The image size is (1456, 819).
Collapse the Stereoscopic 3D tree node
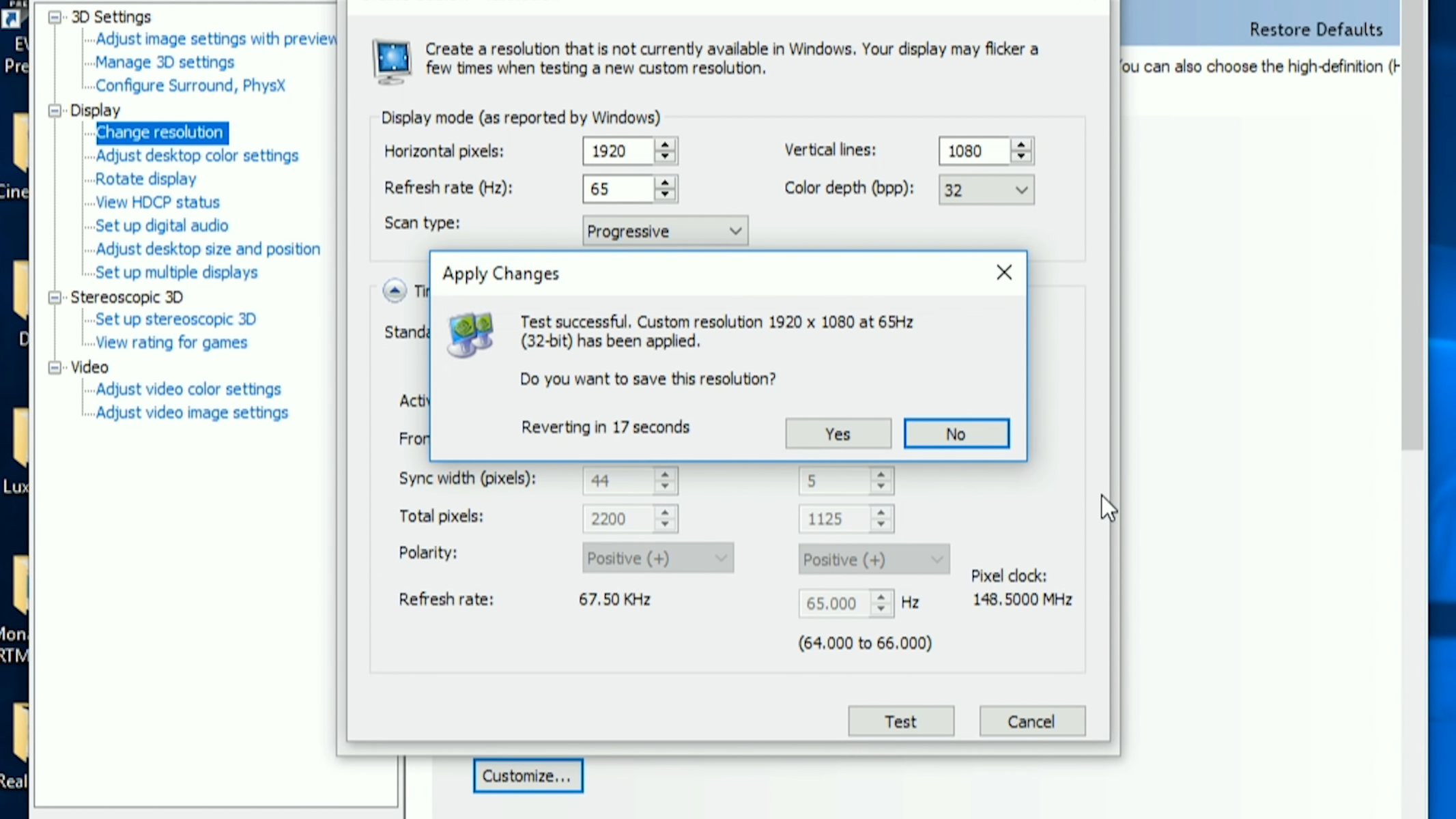(55, 298)
